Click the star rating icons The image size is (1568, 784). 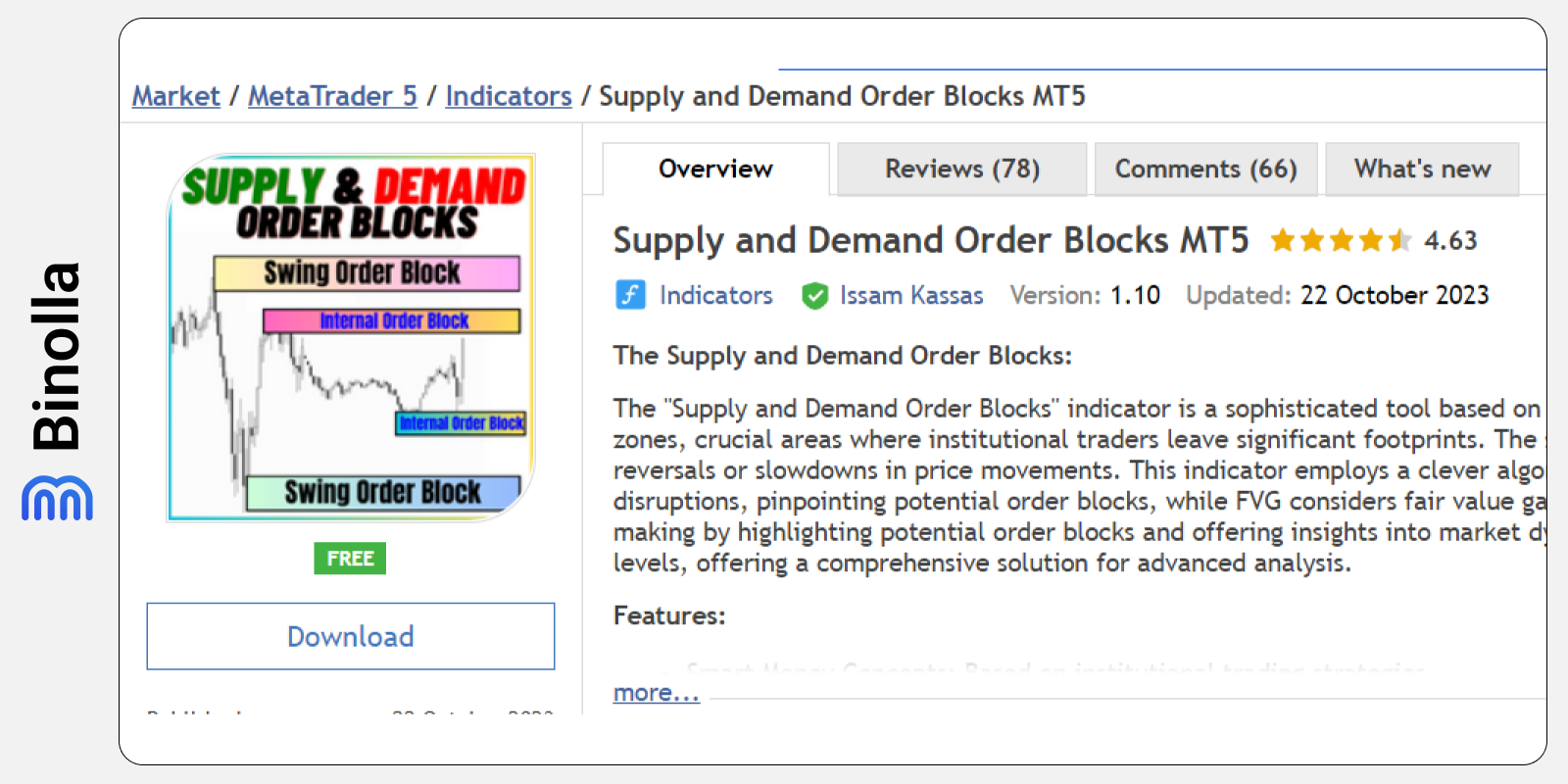click(x=1341, y=240)
